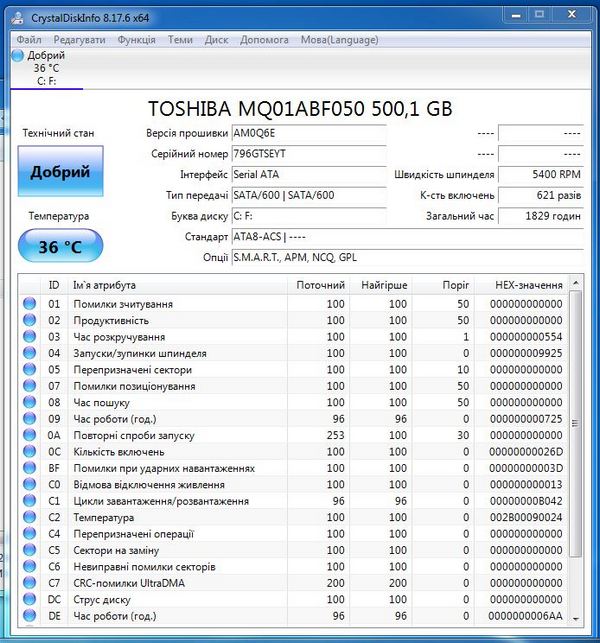Click the Серійний номер value field

click(307, 154)
